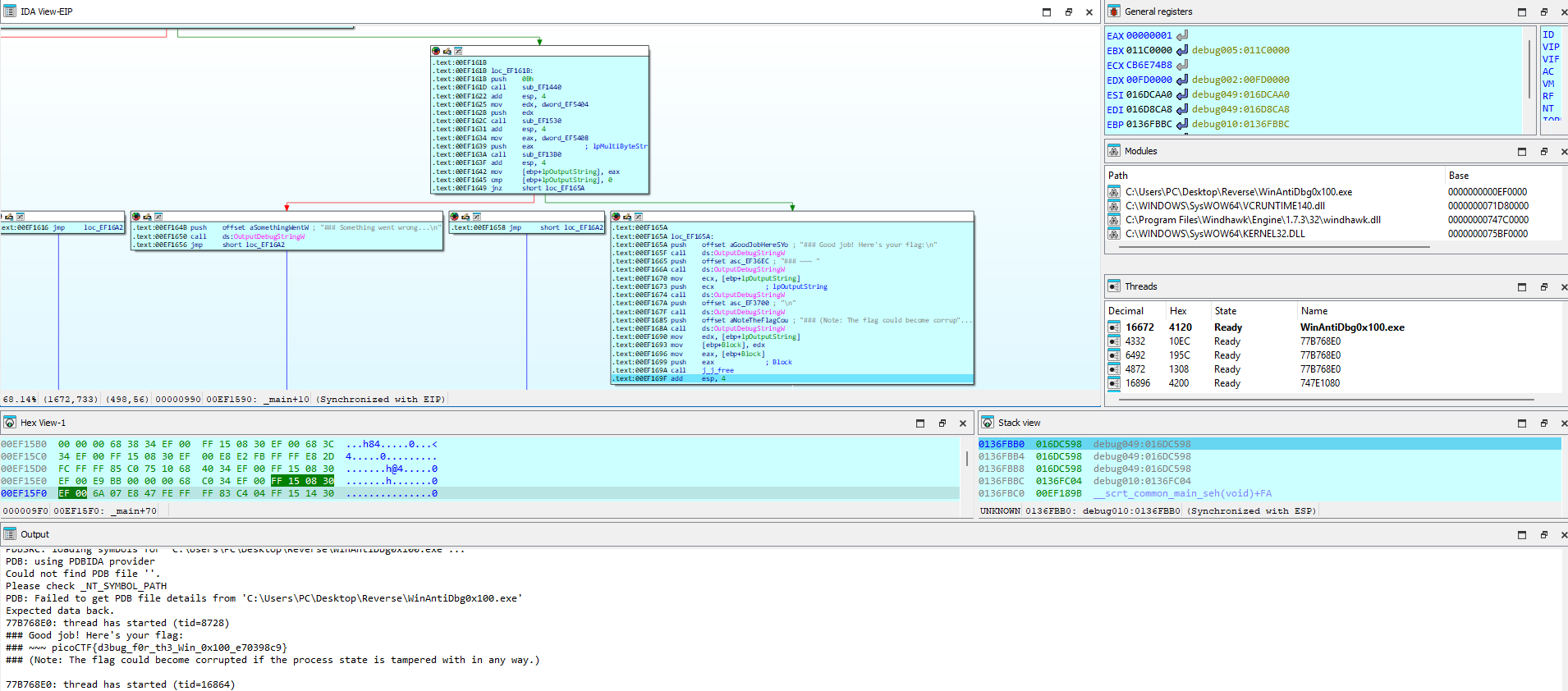This screenshot has width=1568, height=691.
Task: Float the Hex View-1 panel
Action: [942, 423]
